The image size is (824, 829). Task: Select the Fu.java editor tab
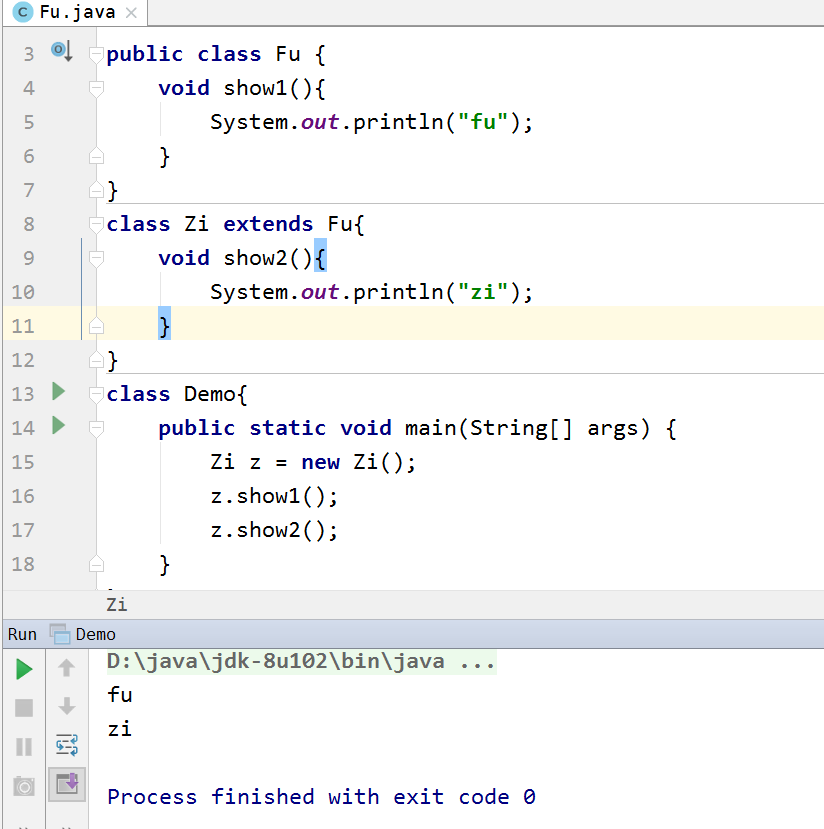(x=75, y=12)
